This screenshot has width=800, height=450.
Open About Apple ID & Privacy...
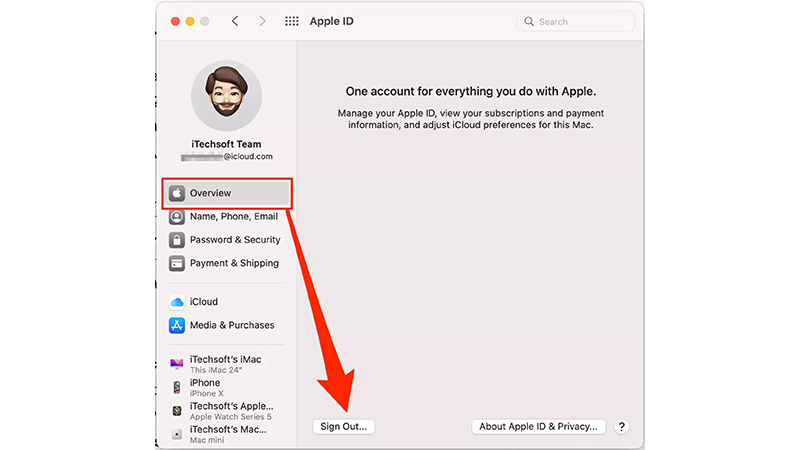[x=538, y=427]
